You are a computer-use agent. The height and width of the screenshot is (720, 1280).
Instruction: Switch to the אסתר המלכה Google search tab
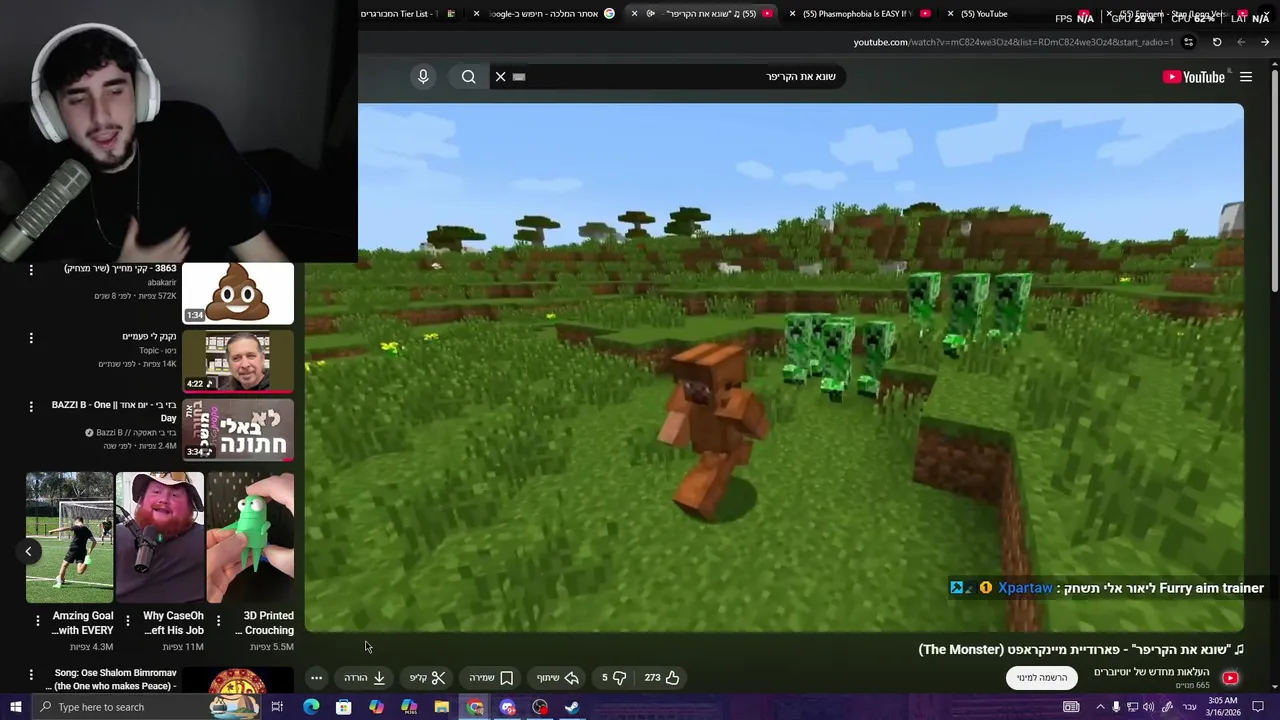coord(543,14)
